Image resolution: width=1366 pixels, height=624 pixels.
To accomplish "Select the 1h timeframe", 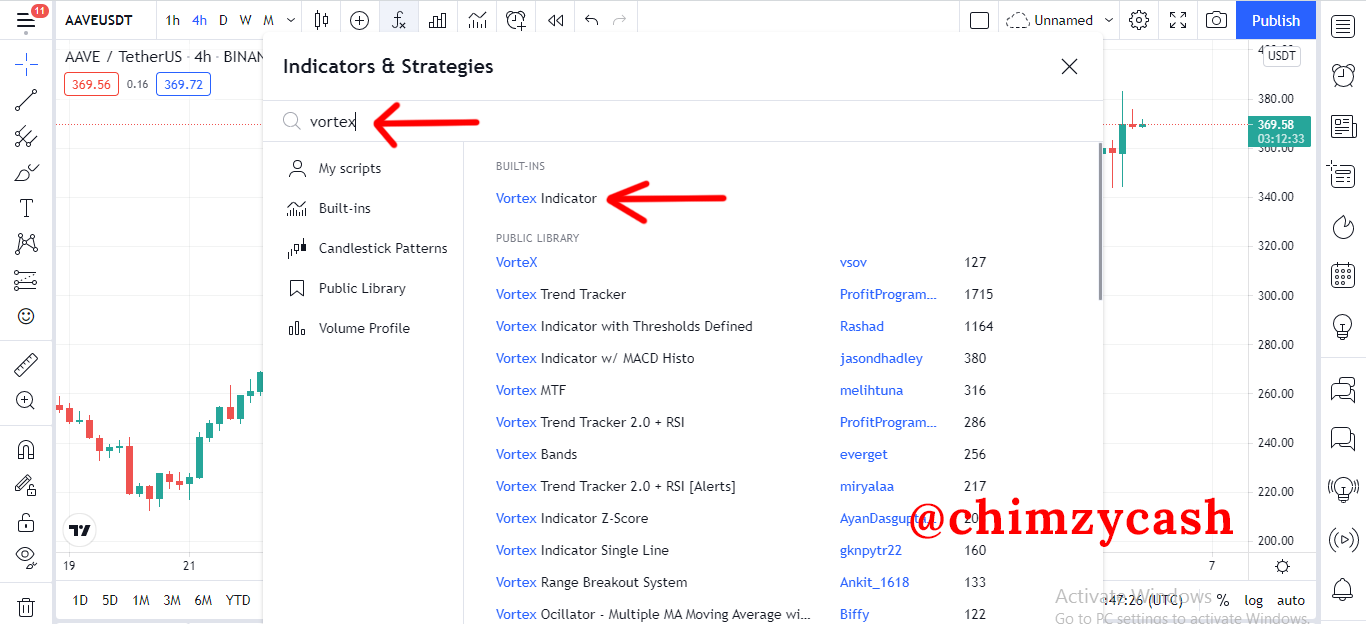I will coord(173,20).
